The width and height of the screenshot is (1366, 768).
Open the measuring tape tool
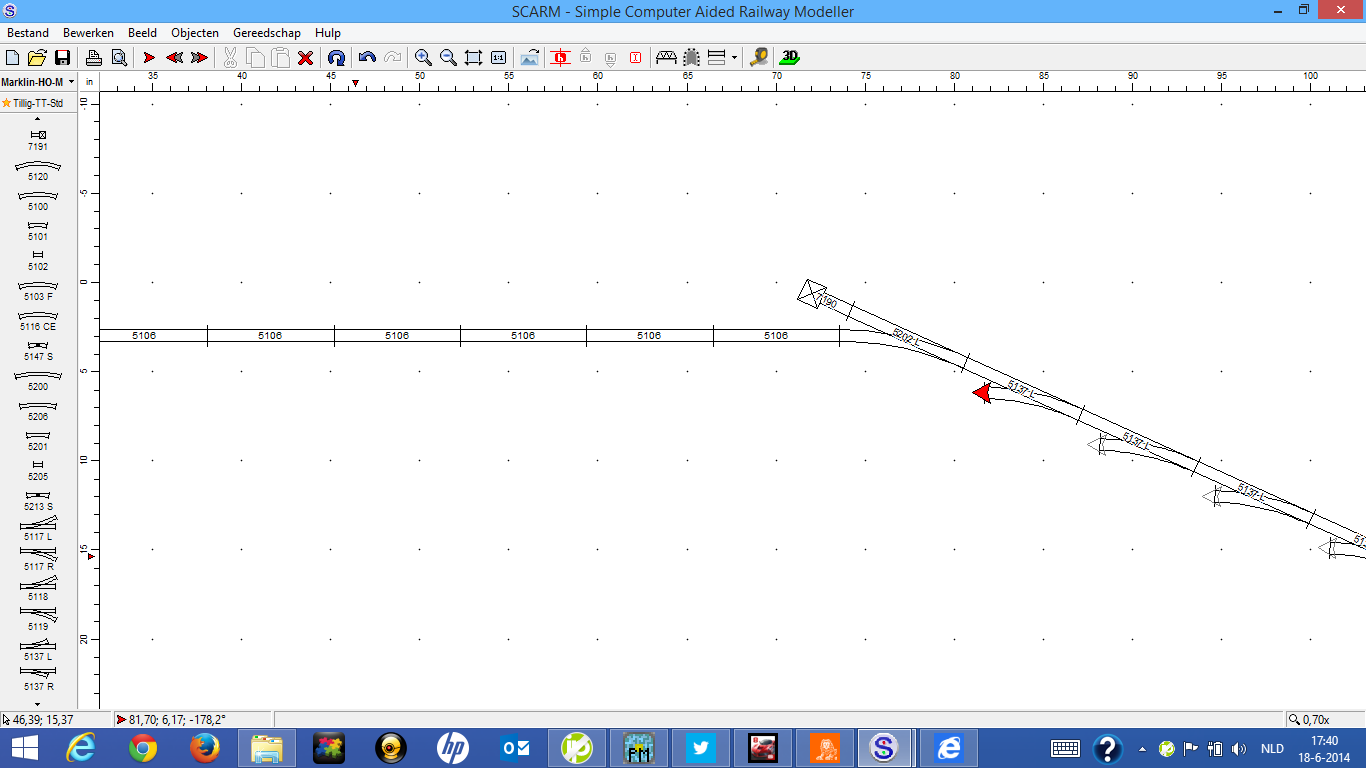759,58
